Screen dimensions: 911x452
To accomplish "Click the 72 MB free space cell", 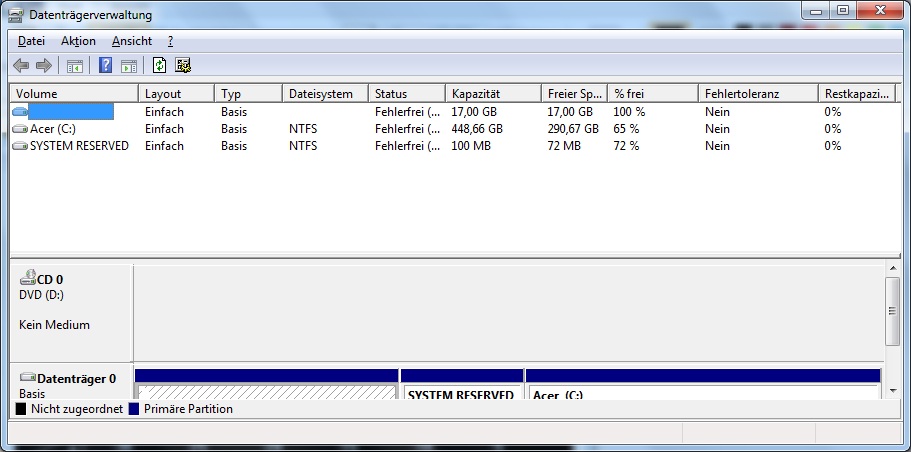I will pyautogui.click(x=564, y=146).
